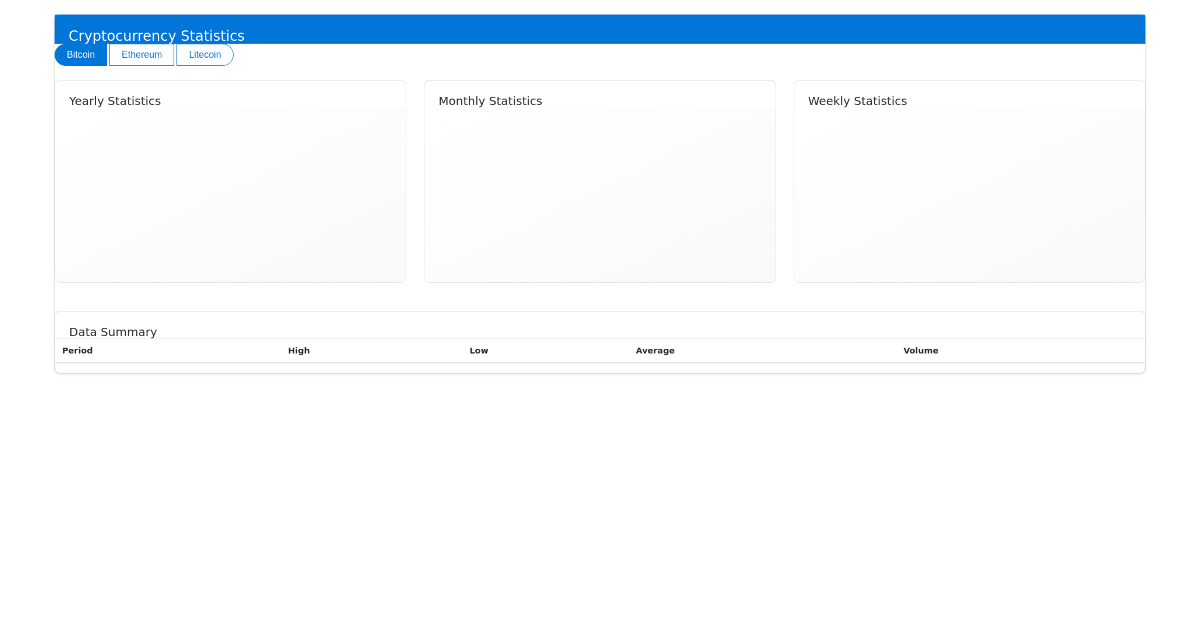Screen dimensions: 1200x630
Task: Sort by the Low column header
Action: 478,350
